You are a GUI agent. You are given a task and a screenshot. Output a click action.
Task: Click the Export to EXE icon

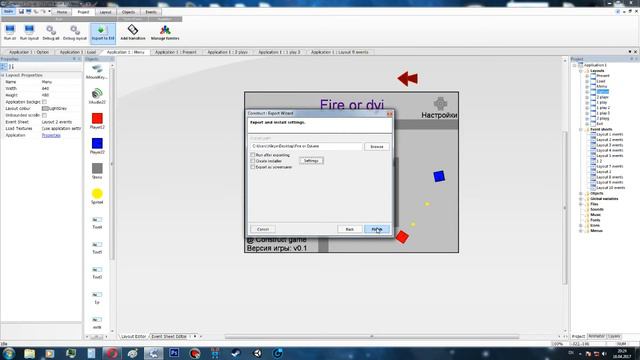pos(103,32)
